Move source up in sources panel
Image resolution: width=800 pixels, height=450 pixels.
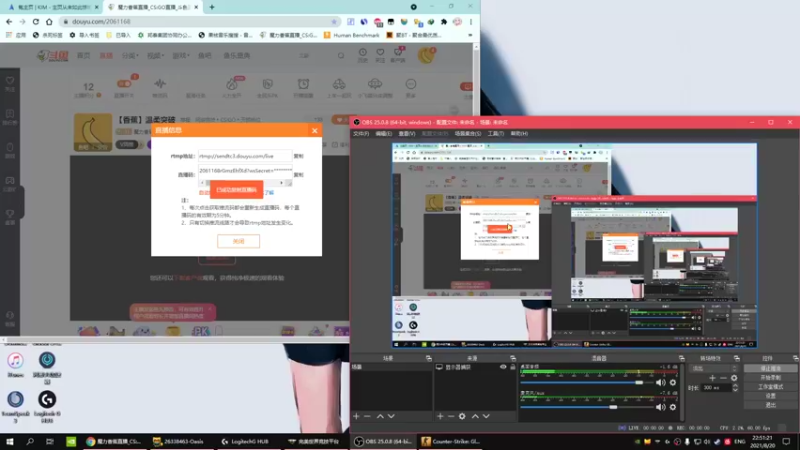coord(475,416)
